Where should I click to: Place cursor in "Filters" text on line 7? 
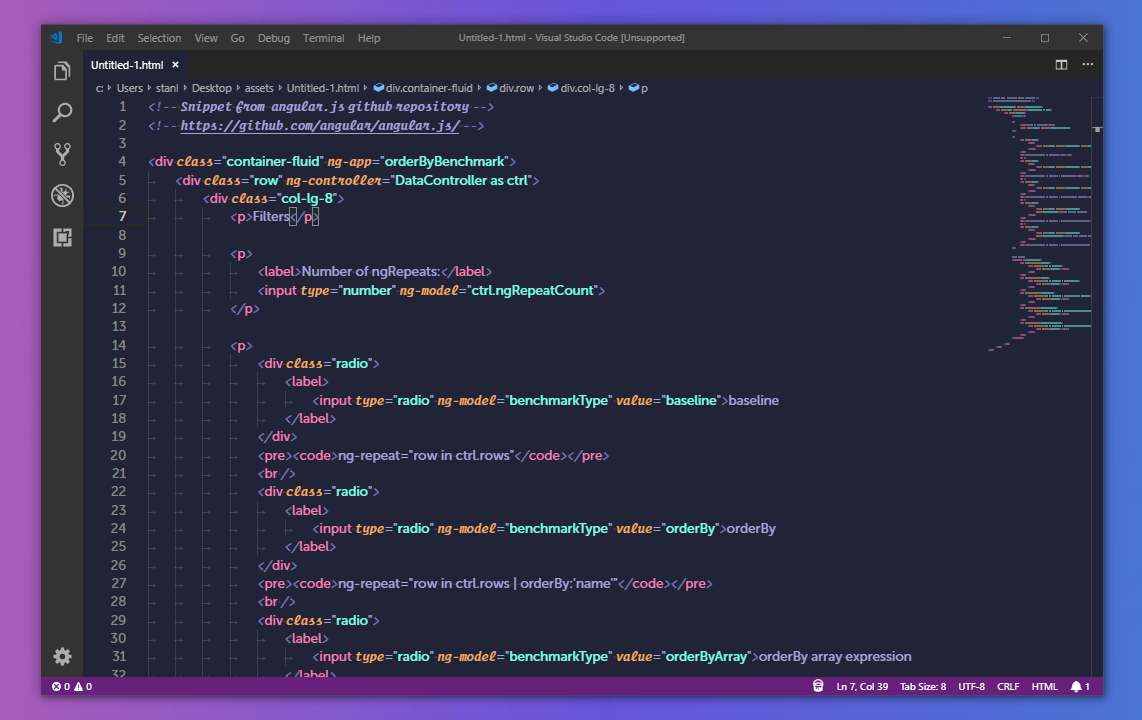tap(271, 216)
